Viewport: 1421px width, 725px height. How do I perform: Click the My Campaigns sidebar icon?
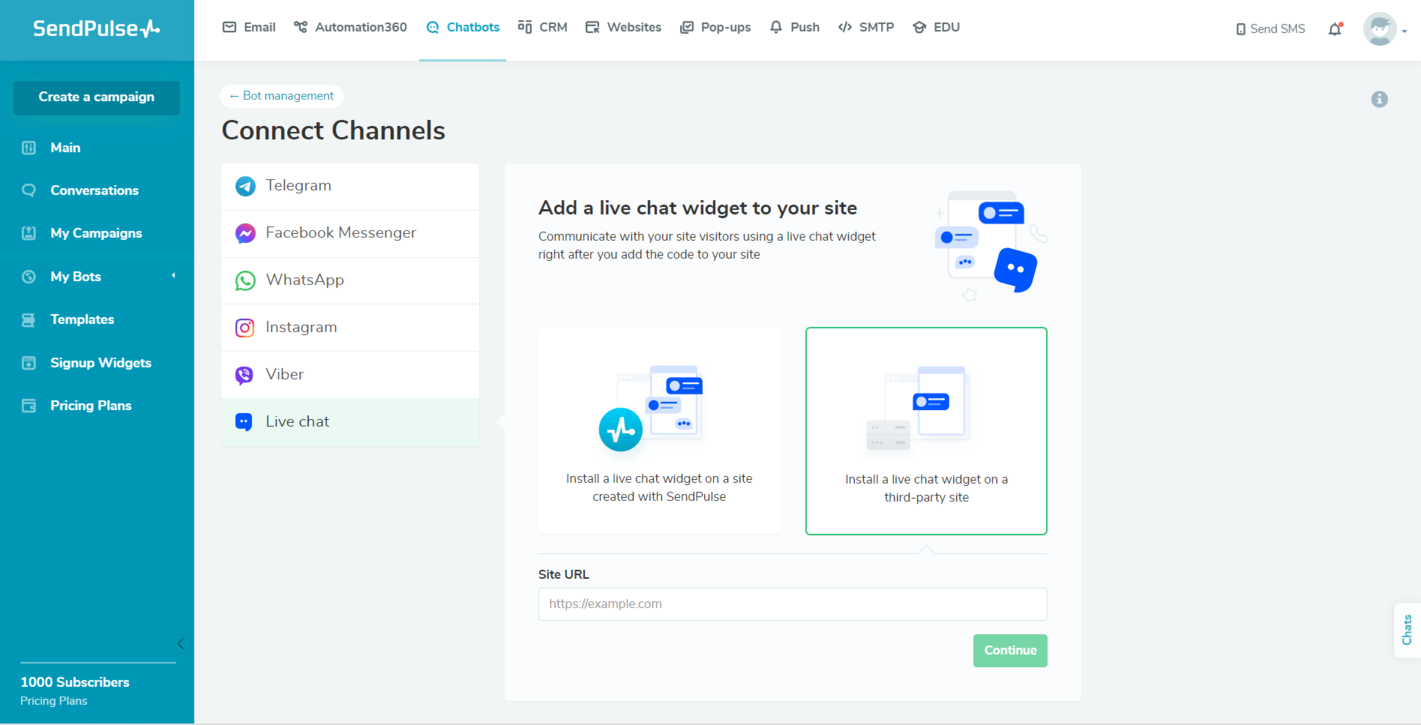pos(29,233)
